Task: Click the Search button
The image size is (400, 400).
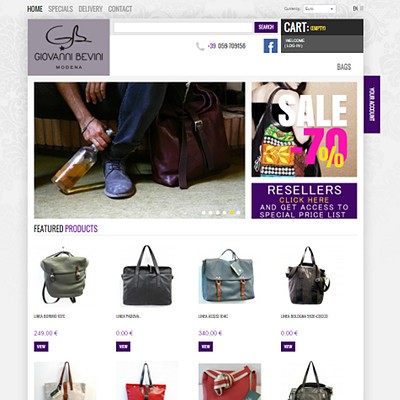Action: click(266, 27)
